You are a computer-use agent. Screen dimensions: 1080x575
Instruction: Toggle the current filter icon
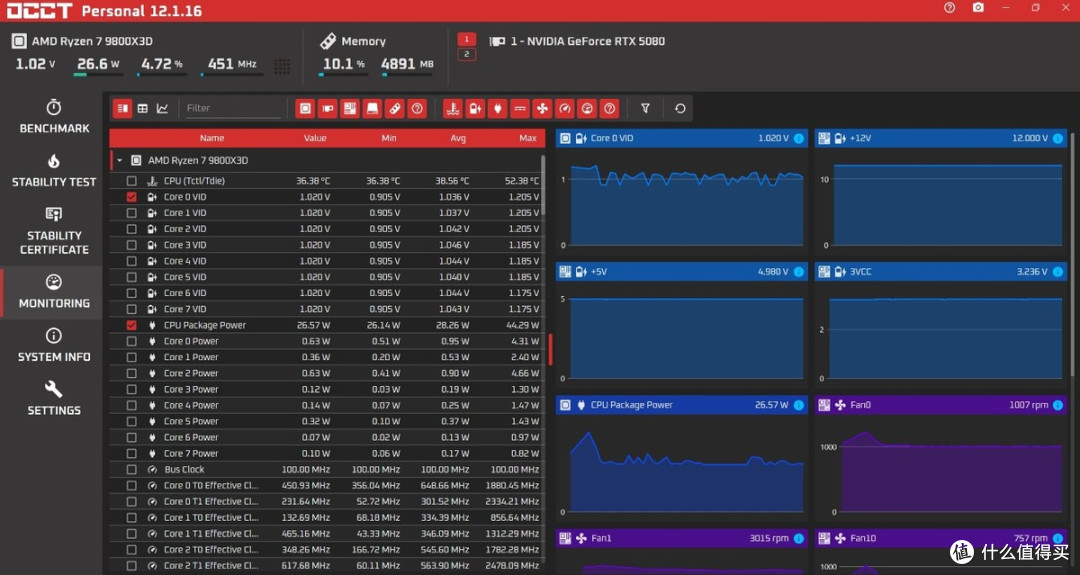pyautogui.click(x=520, y=108)
